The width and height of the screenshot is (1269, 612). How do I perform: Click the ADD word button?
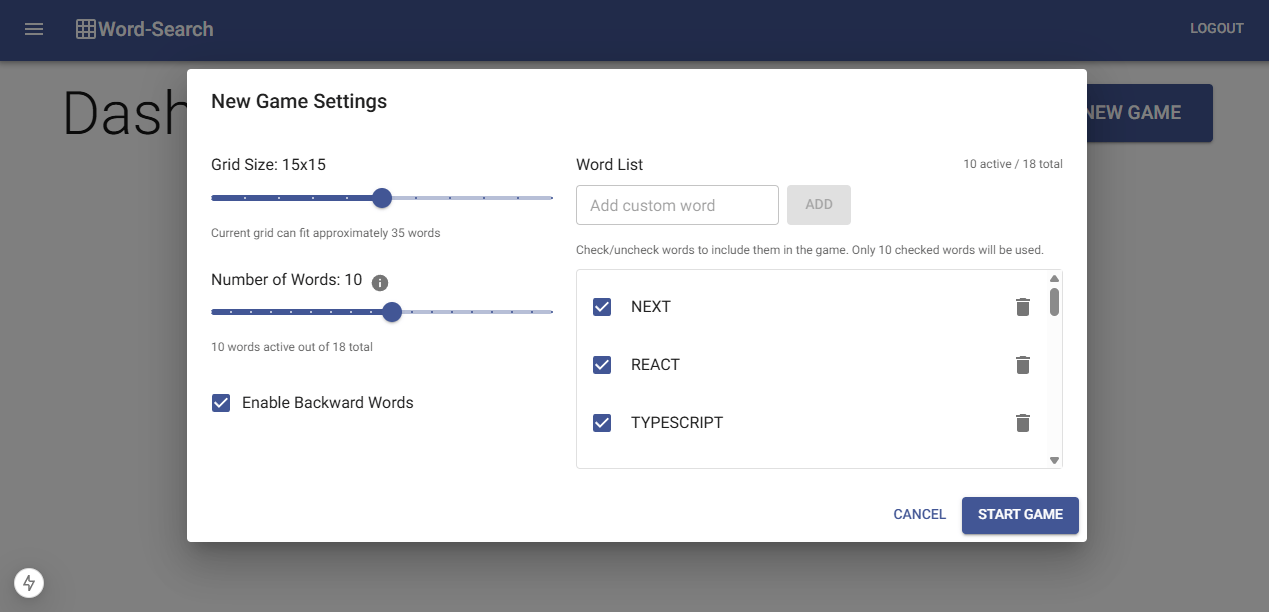(818, 205)
